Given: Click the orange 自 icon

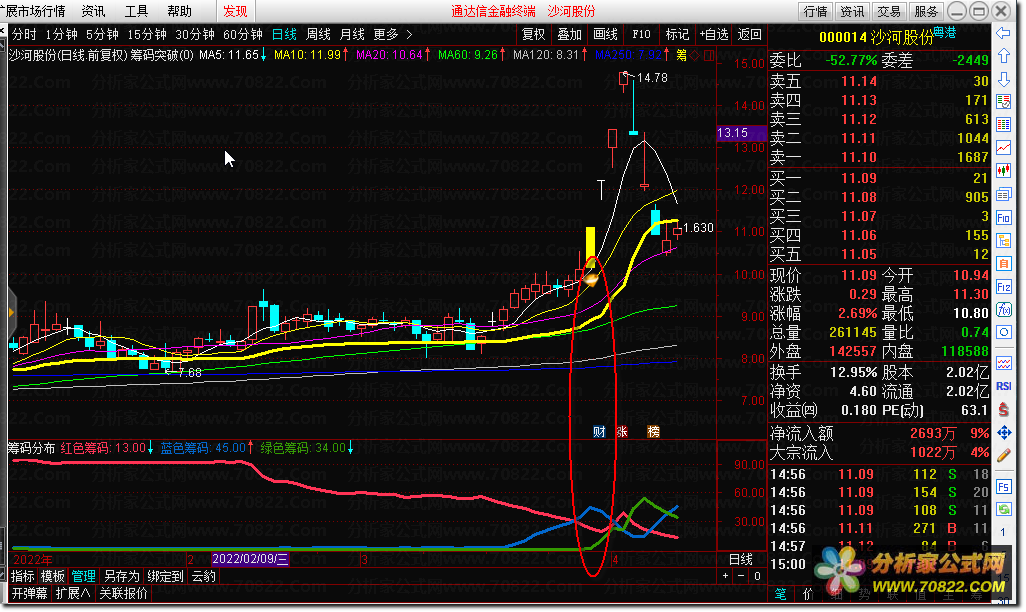Looking at the screenshot, I should click(x=1003, y=264).
